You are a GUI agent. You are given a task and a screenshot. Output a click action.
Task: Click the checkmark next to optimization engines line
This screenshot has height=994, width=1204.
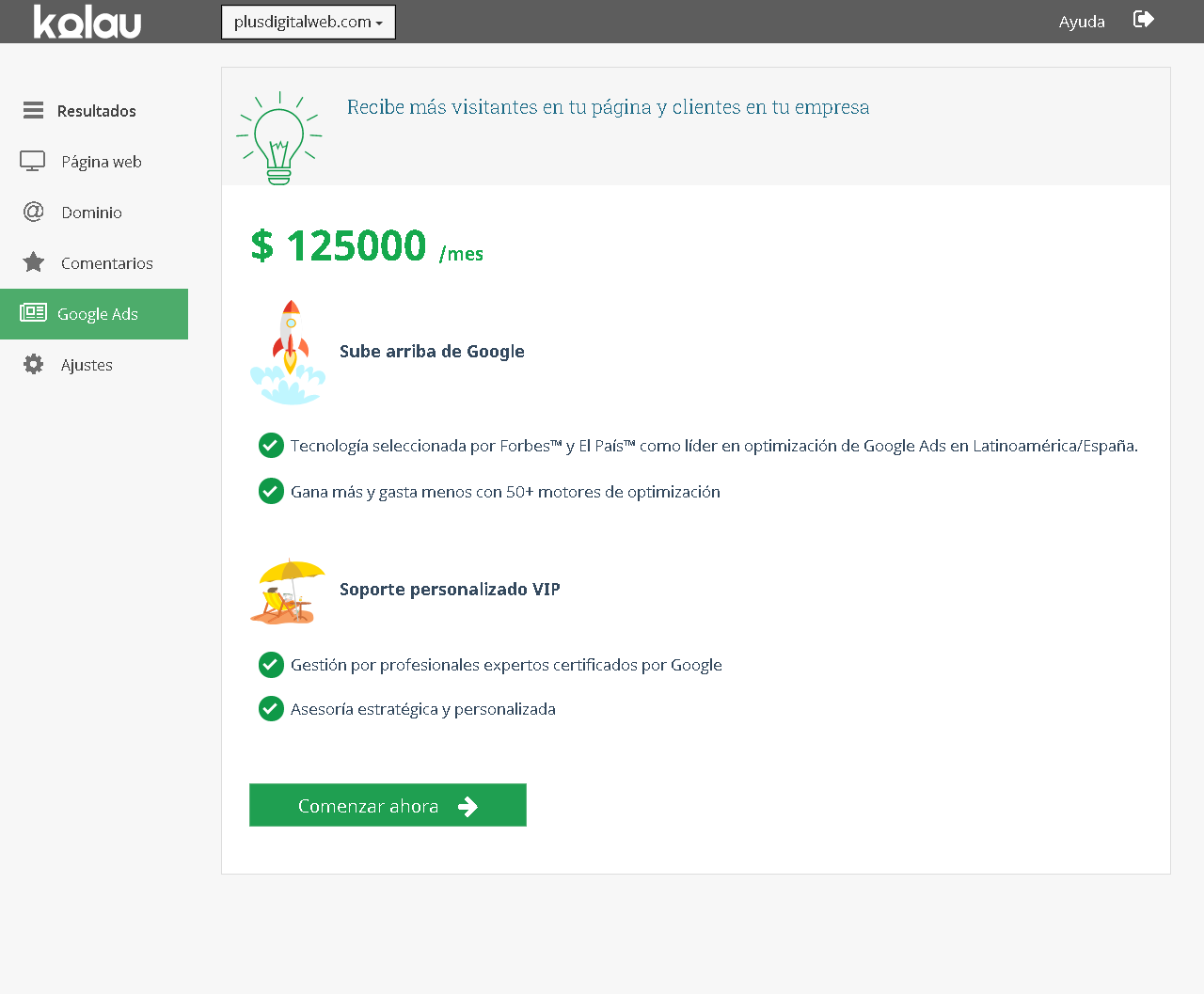point(271,491)
